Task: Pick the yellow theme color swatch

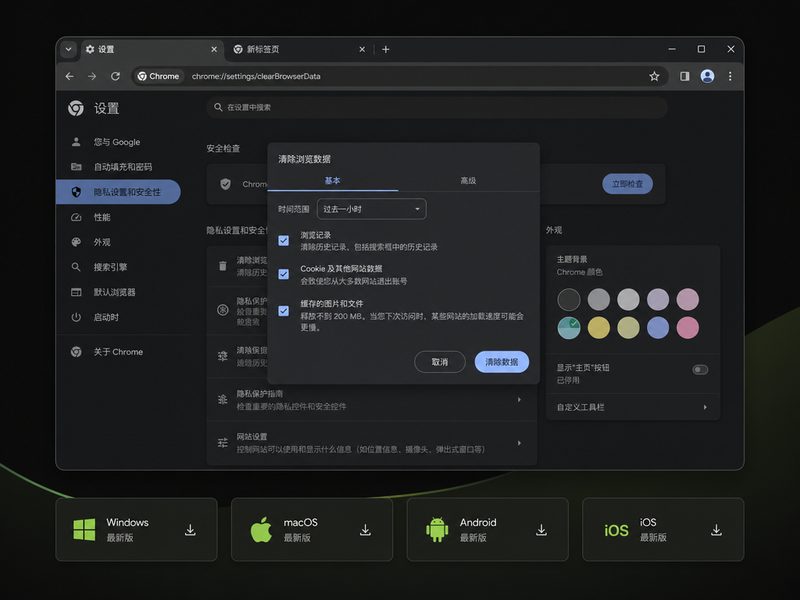Action: (x=598, y=328)
